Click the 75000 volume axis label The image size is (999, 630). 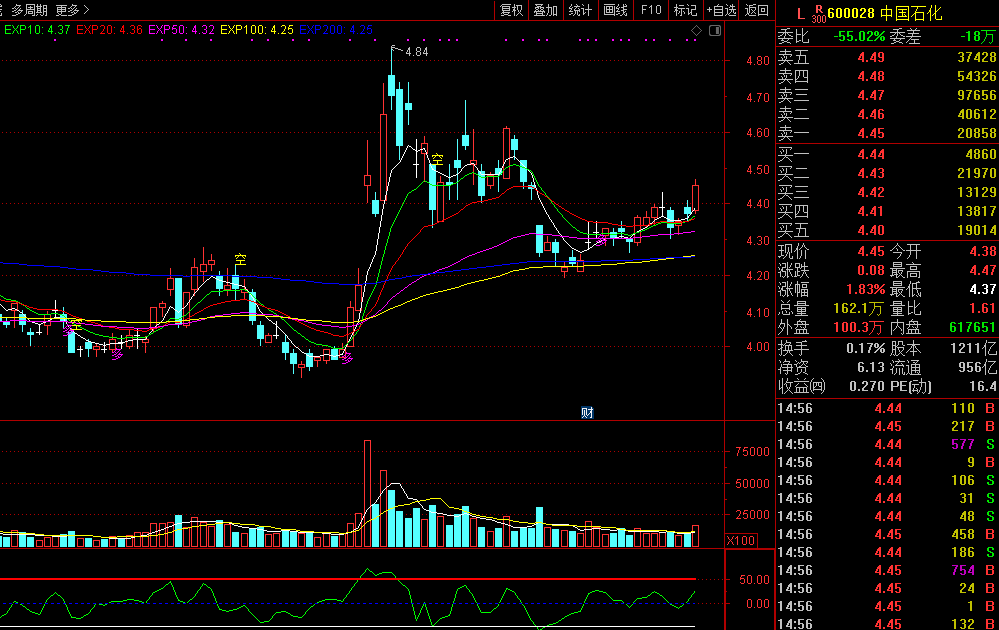tap(752, 452)
